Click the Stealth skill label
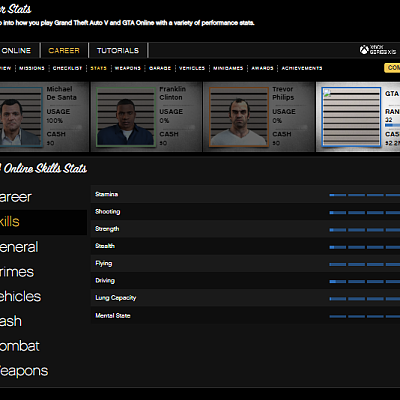The height and width of the screenshot is (400, 400). coord(105,246)
